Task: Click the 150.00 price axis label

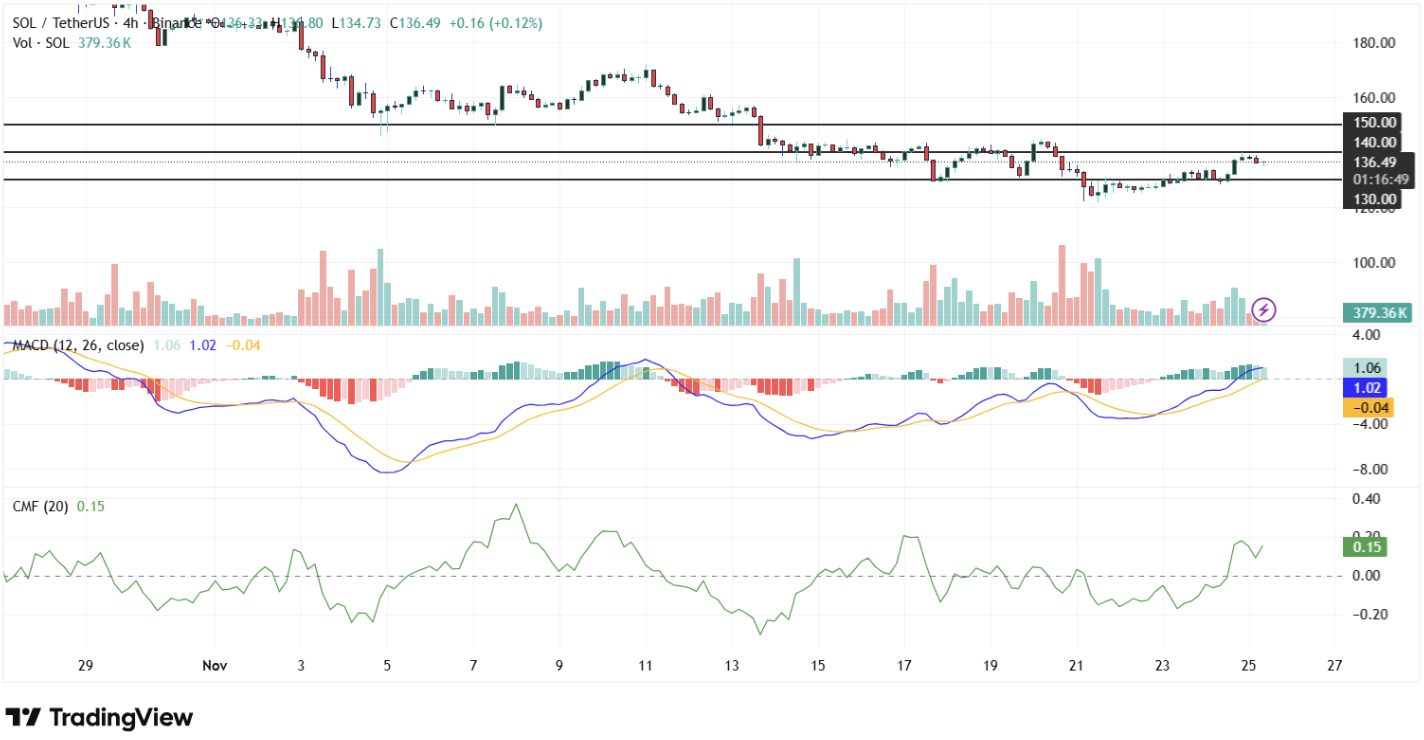Action: tap(1374, 122)
